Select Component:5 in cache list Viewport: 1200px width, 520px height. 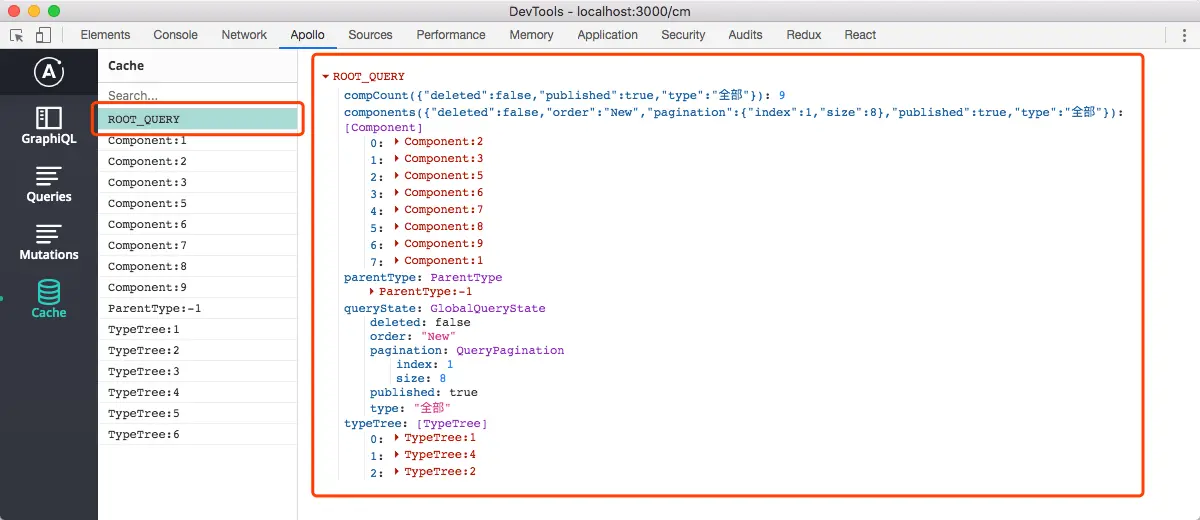pyautogui.click(x=198, y=203)
